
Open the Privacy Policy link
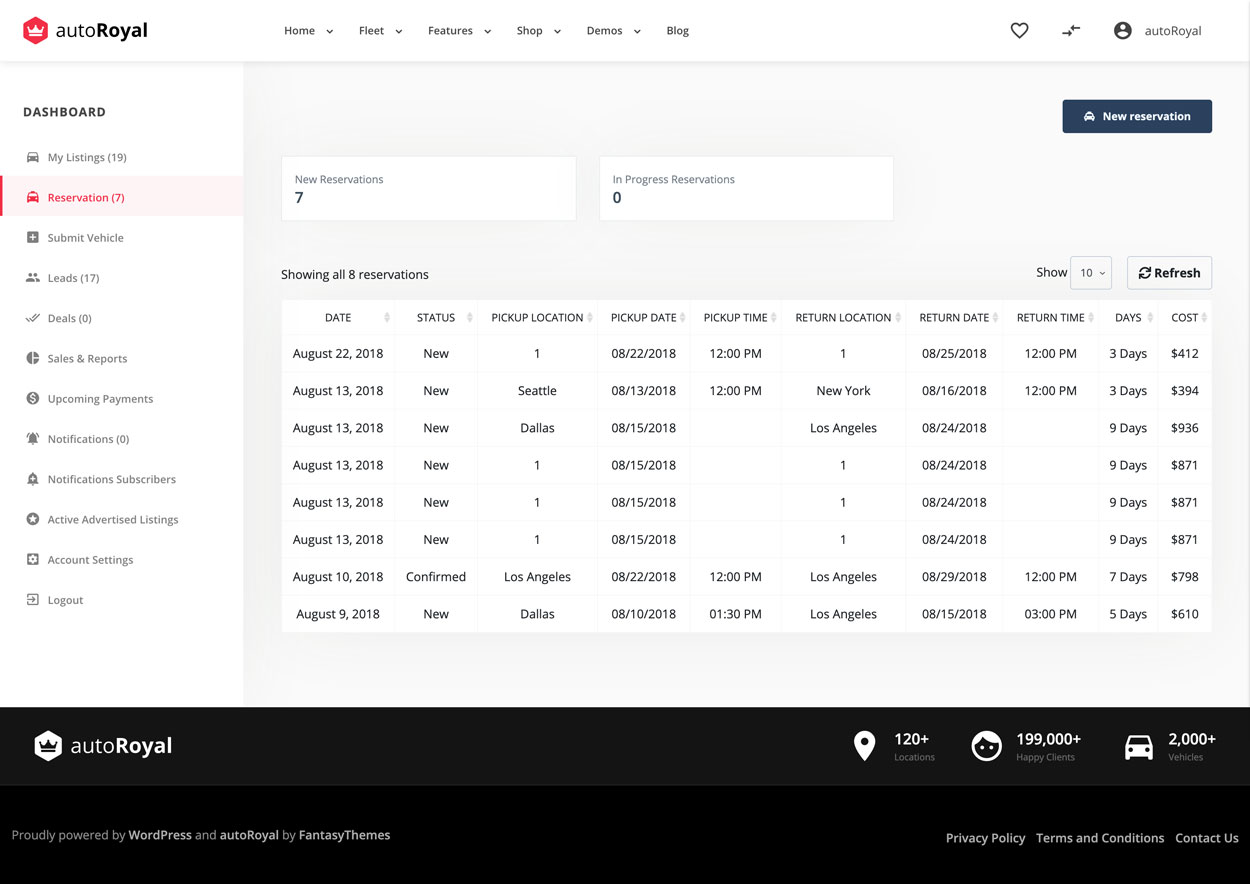pyautogui.click(x=985, y=838)
